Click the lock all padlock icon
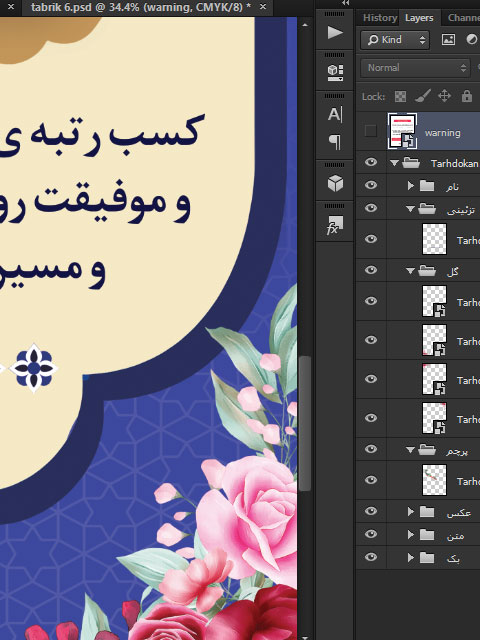Image resolution: width=480 pixels, height=640 pixels. [x=467, y=97]
